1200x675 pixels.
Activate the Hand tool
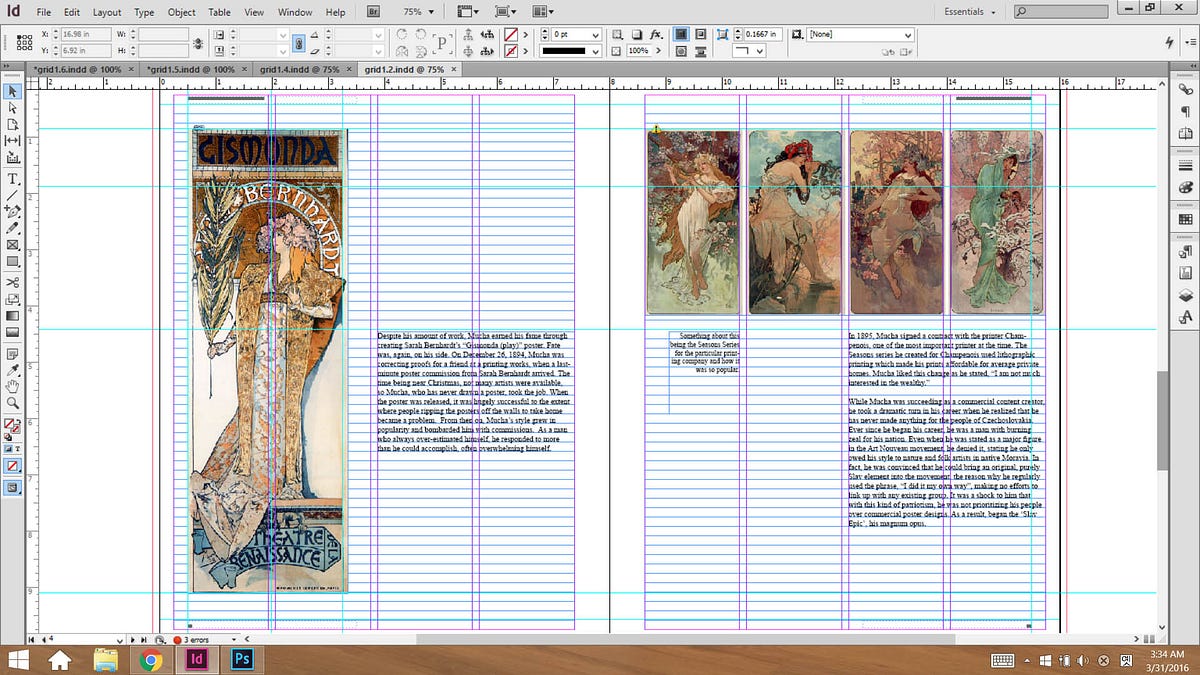point(13,385)
